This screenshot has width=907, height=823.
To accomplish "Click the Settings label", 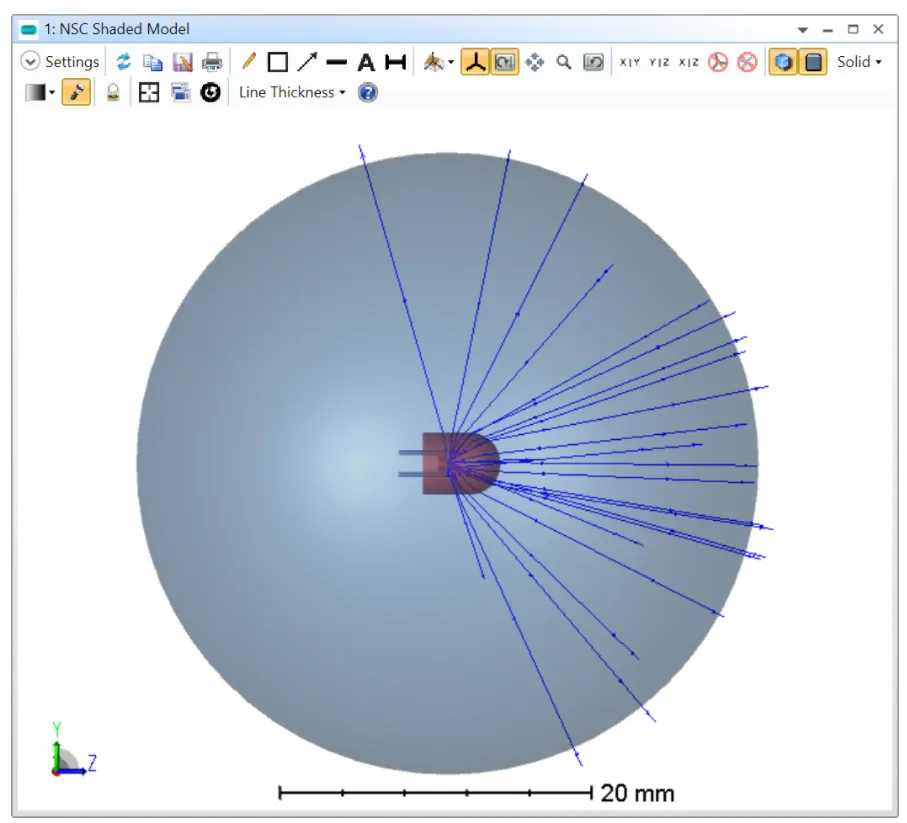I will point(72,61).
